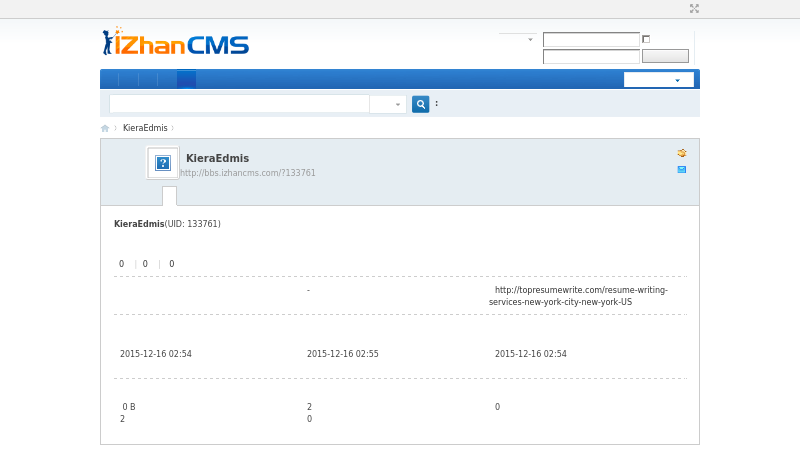
Task: Focus the lower login password input field
Action: coord(591,56)
